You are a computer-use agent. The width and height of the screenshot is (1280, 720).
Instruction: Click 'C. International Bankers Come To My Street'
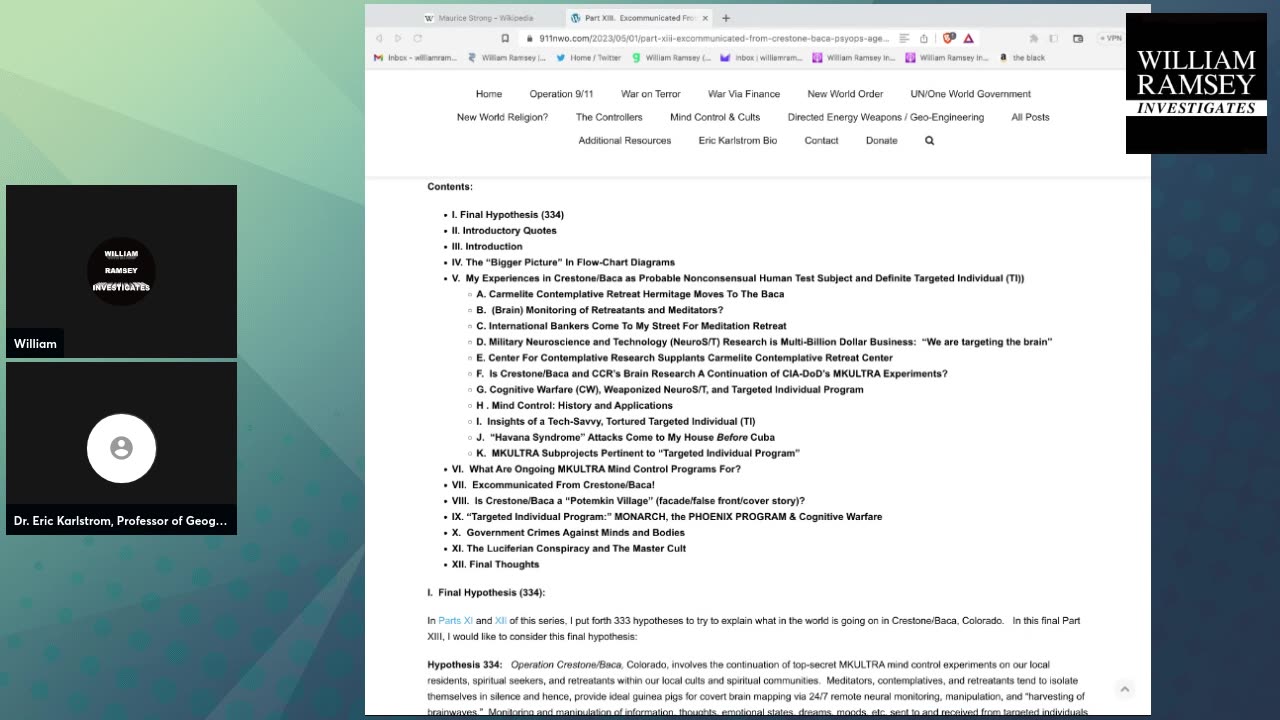click(631, 326)
